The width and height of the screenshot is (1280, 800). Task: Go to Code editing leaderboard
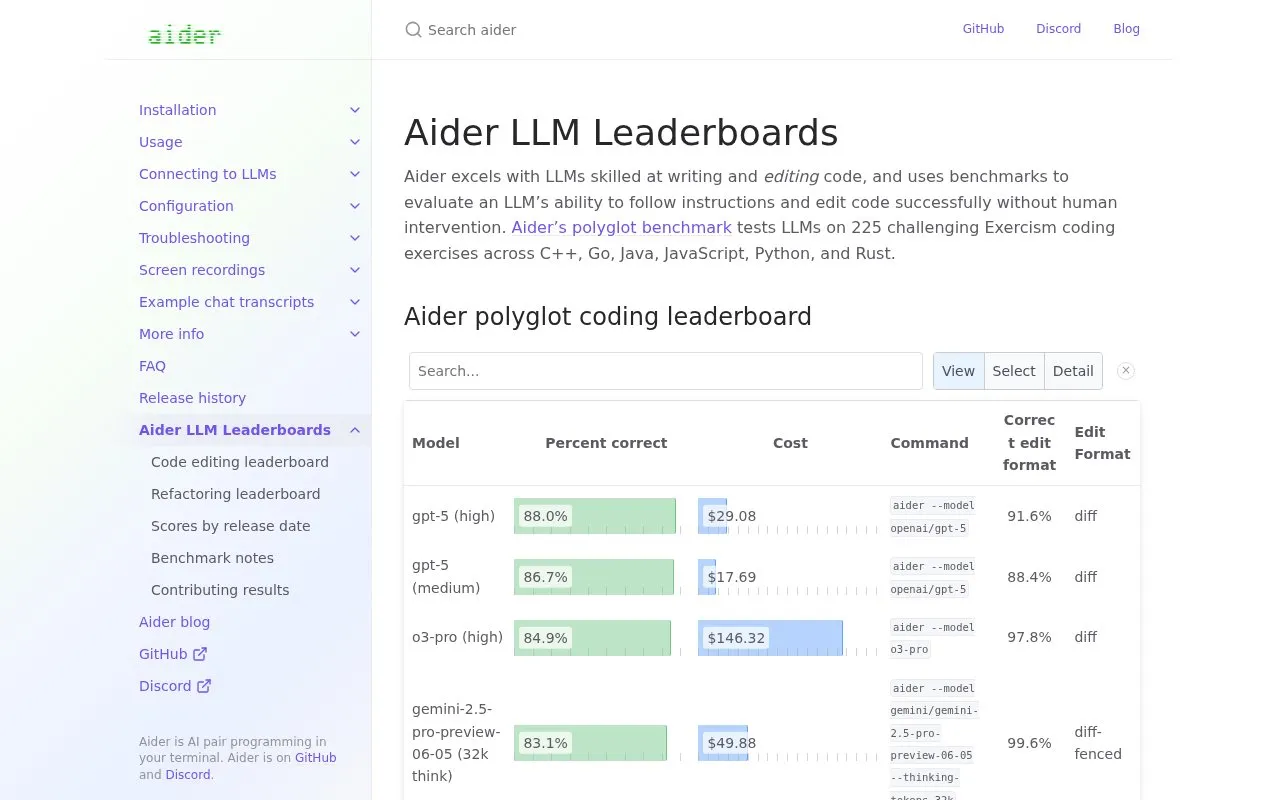(240, 462)
